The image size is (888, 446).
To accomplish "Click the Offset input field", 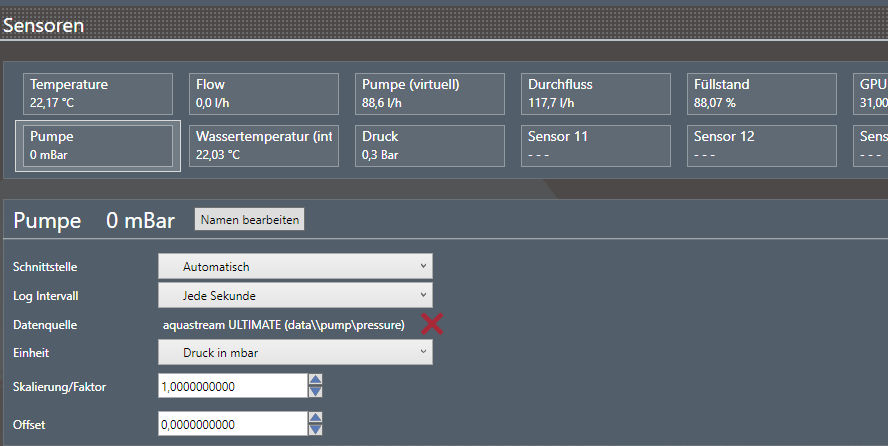I will point(231,425).
